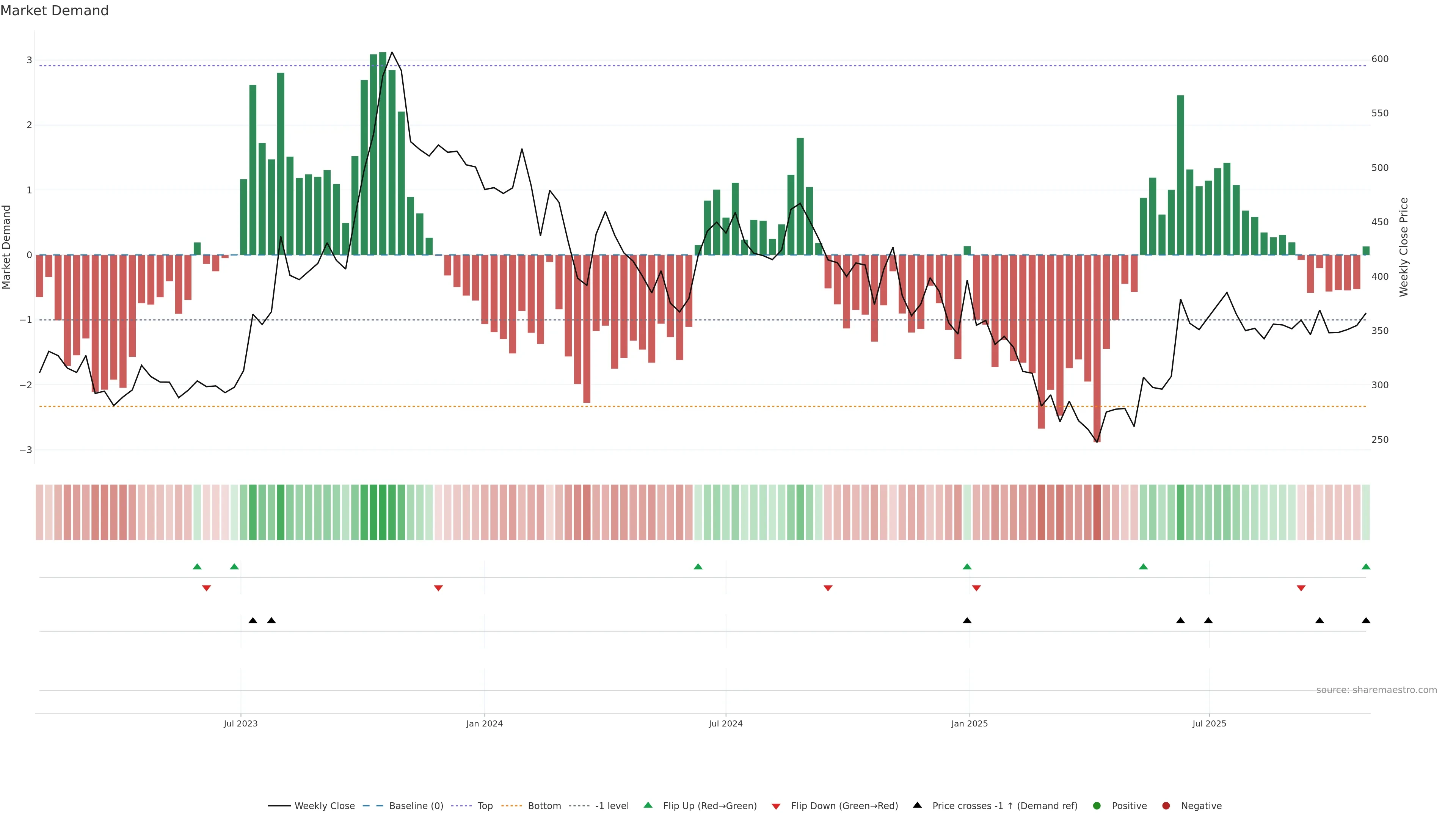The height and width of the screenshot is (819, 1456).
Task: Click the red Negative circle legend icon
Action: click(1166, 805)
